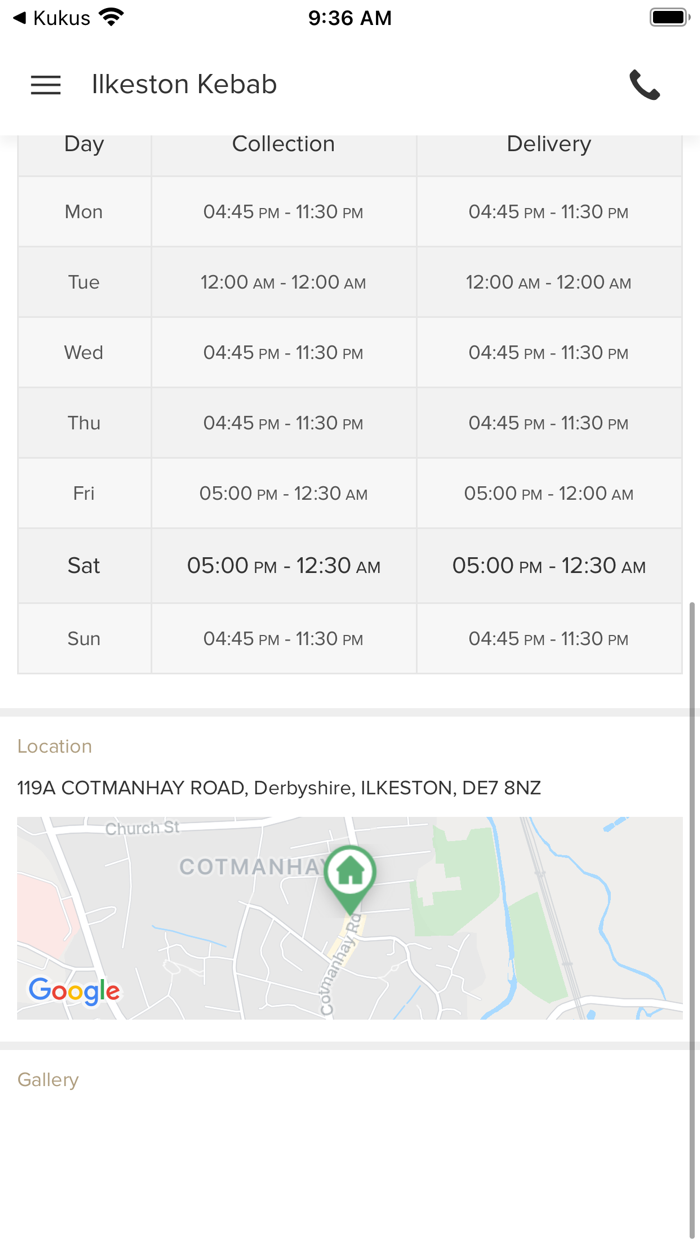The height and width of the screenshot is (1244, 700).
Task: Open the Gallery section heading
Action: (48, 1080)
